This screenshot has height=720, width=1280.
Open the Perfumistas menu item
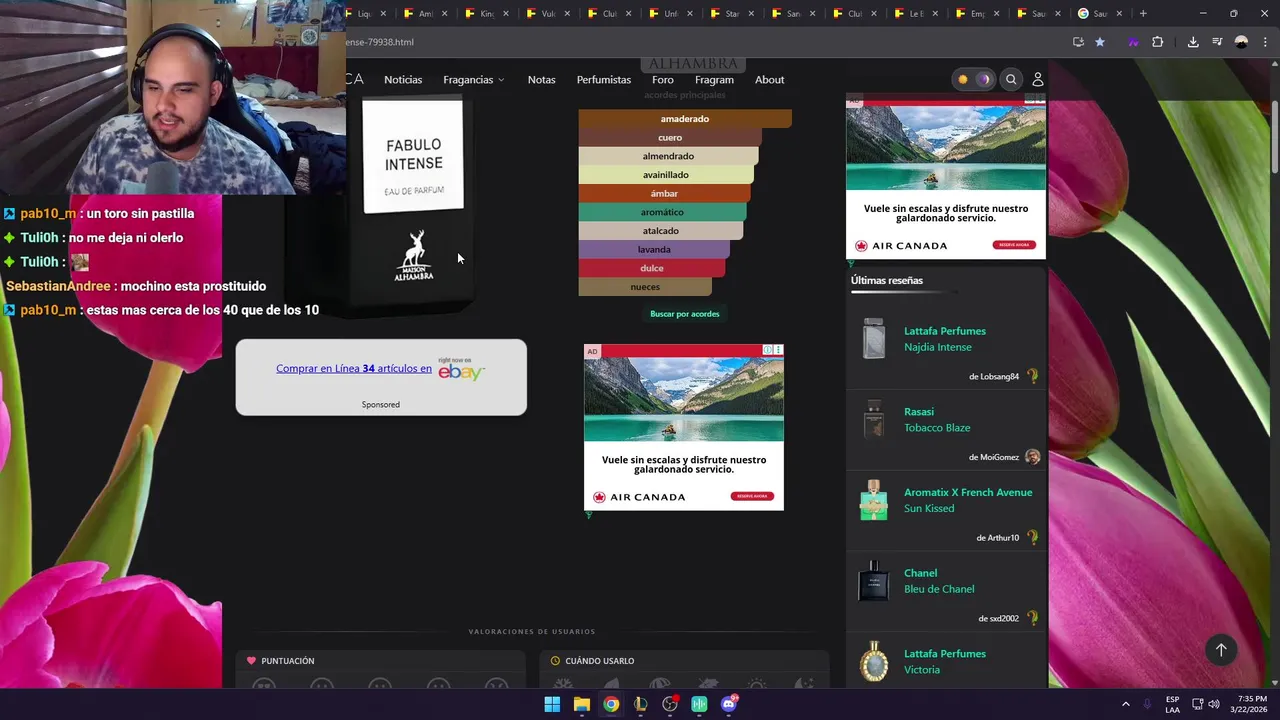604,80
